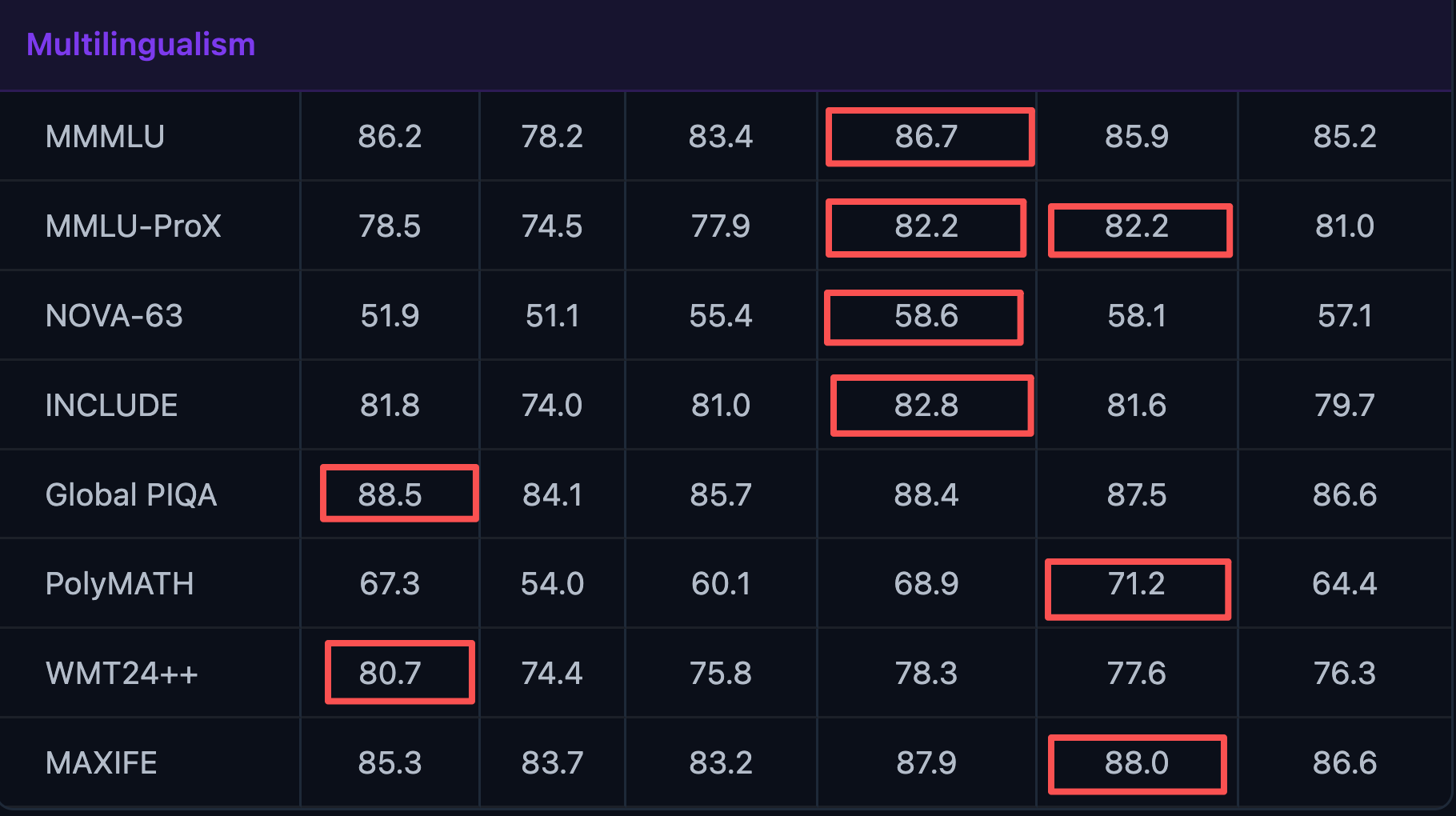Image resolution: width=1456 pixels, height=816 pixels.
Task: Select the highlighted 58.6 NOVA-63 score
Action: tap(926, 317)
